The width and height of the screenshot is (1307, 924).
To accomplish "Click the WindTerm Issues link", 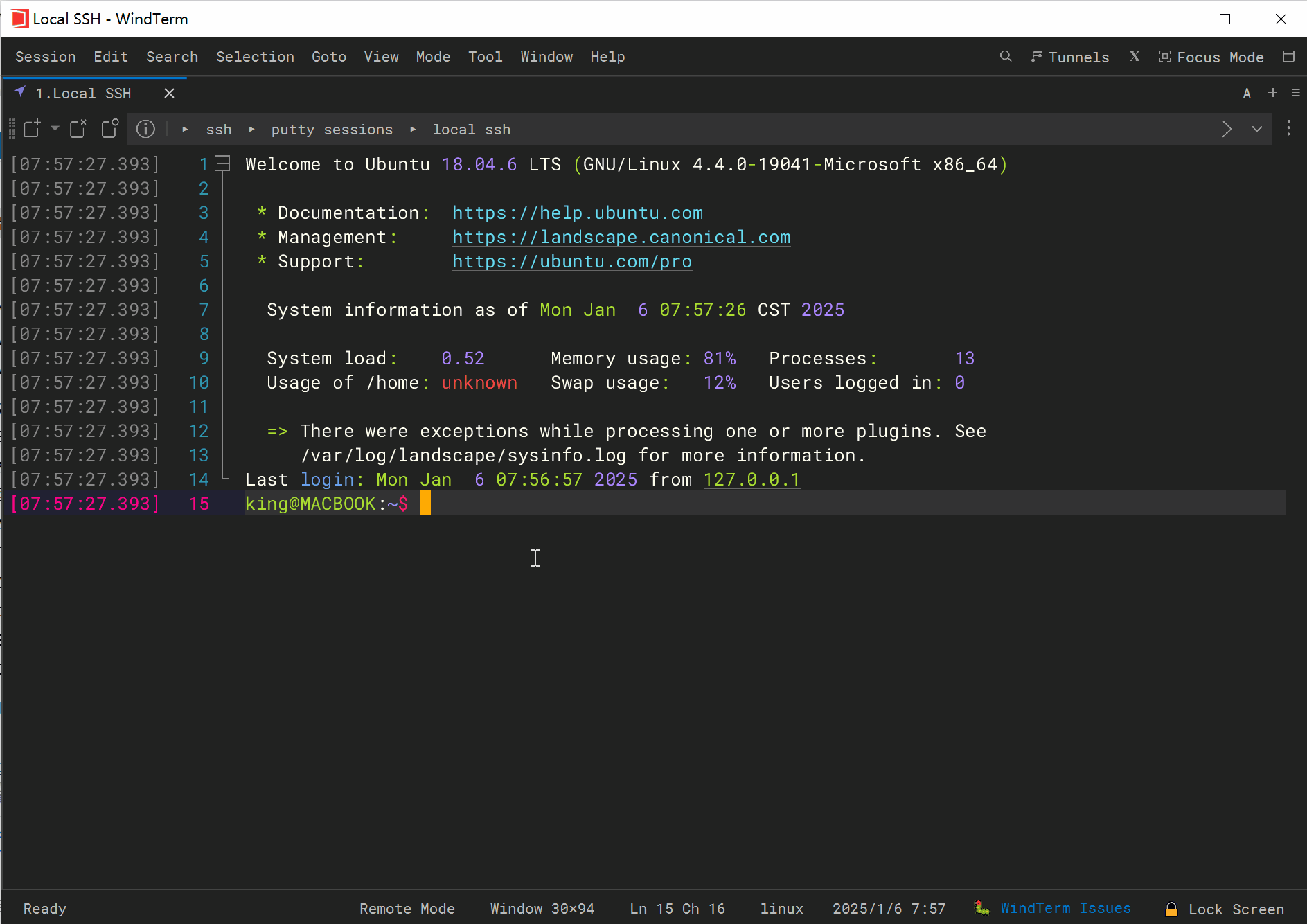I will (x=1065, y=908).
